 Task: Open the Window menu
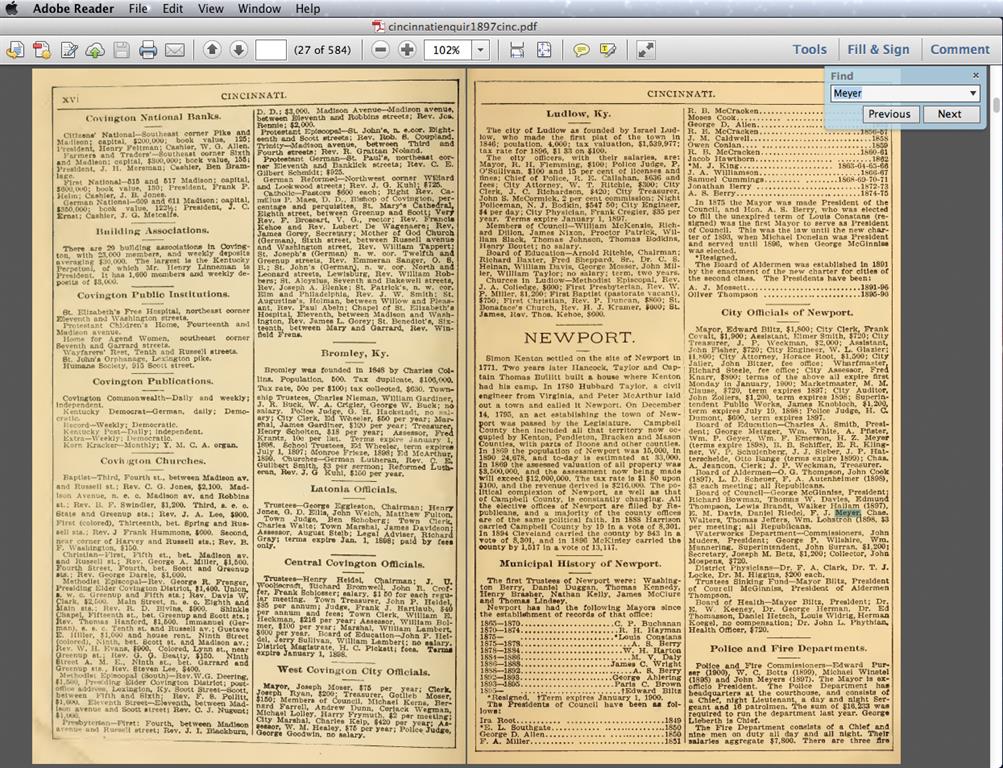(259, 8)
